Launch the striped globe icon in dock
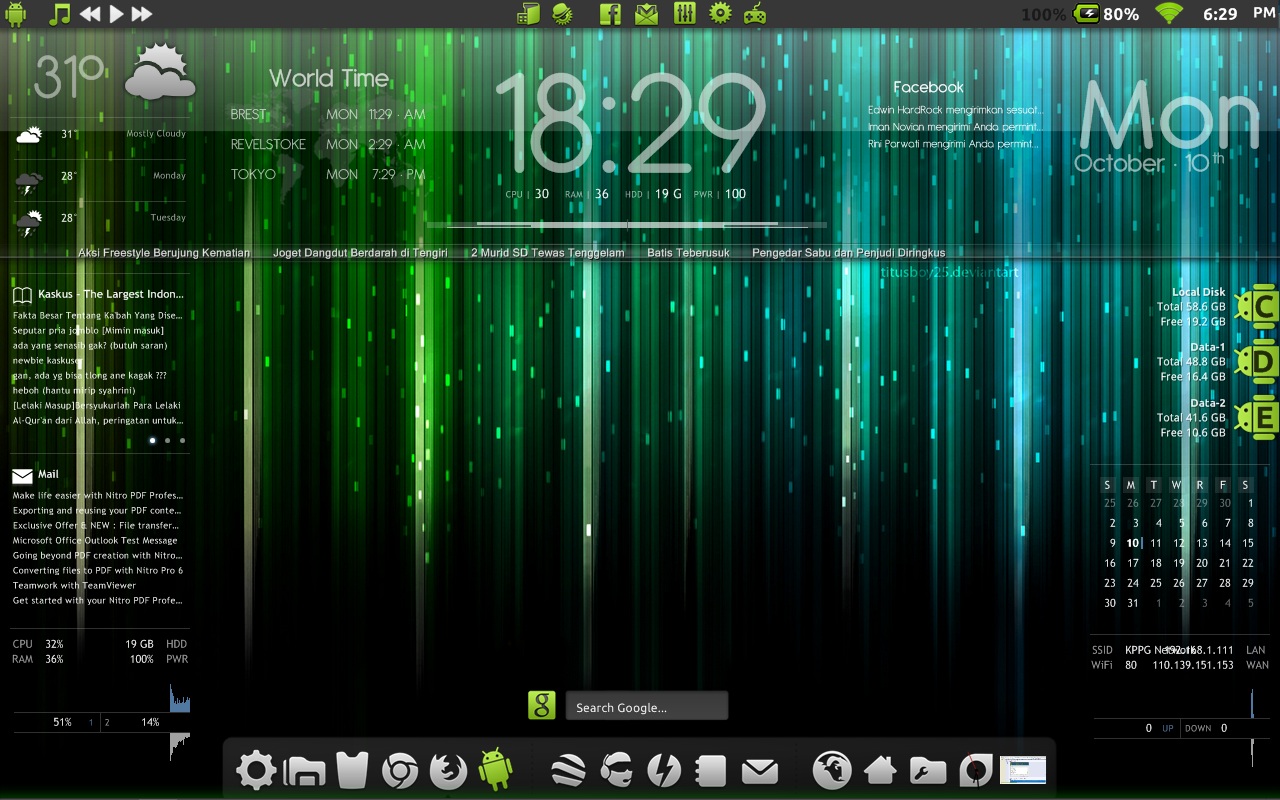This screenshot has height=800, width=1280. pos(569,771)
